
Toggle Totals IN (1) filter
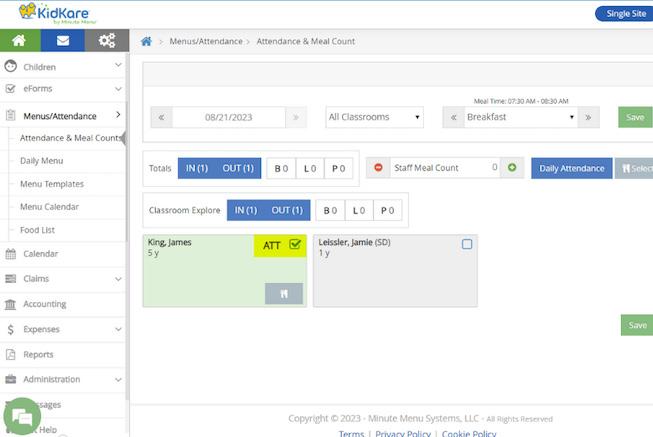click(197, 168)
